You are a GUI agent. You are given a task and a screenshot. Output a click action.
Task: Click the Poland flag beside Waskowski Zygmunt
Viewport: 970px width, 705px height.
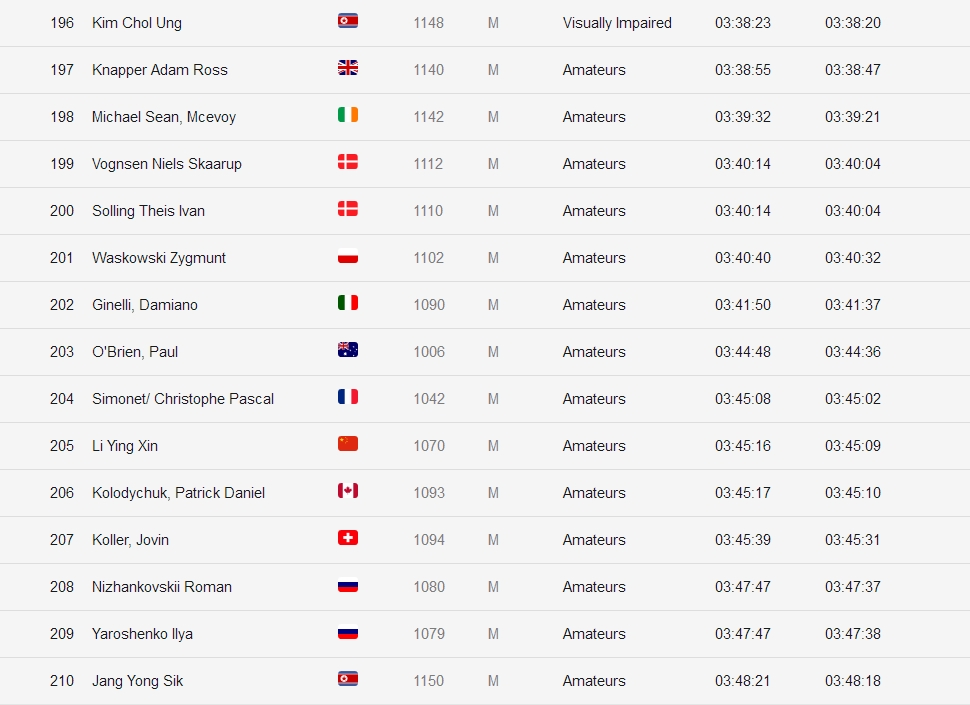(348, 256)
